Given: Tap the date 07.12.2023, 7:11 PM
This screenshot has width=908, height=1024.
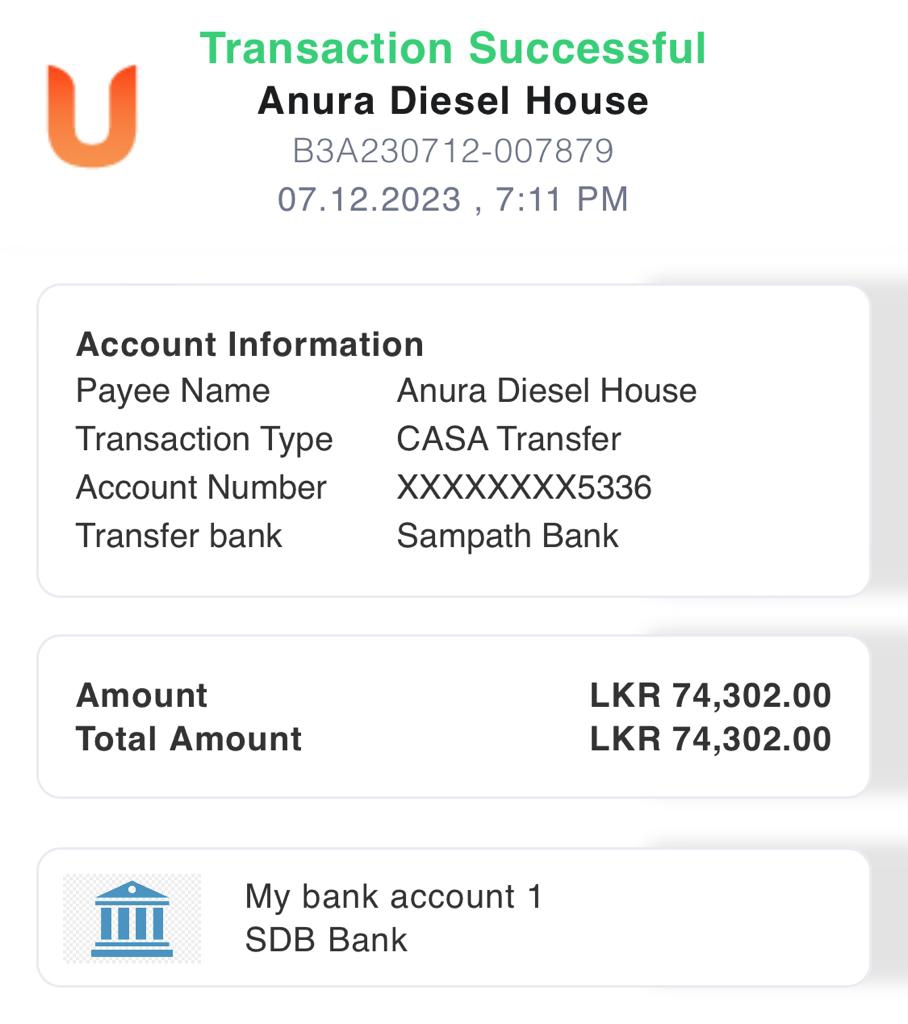Looking at the screenshot, I should click(453, 199).
